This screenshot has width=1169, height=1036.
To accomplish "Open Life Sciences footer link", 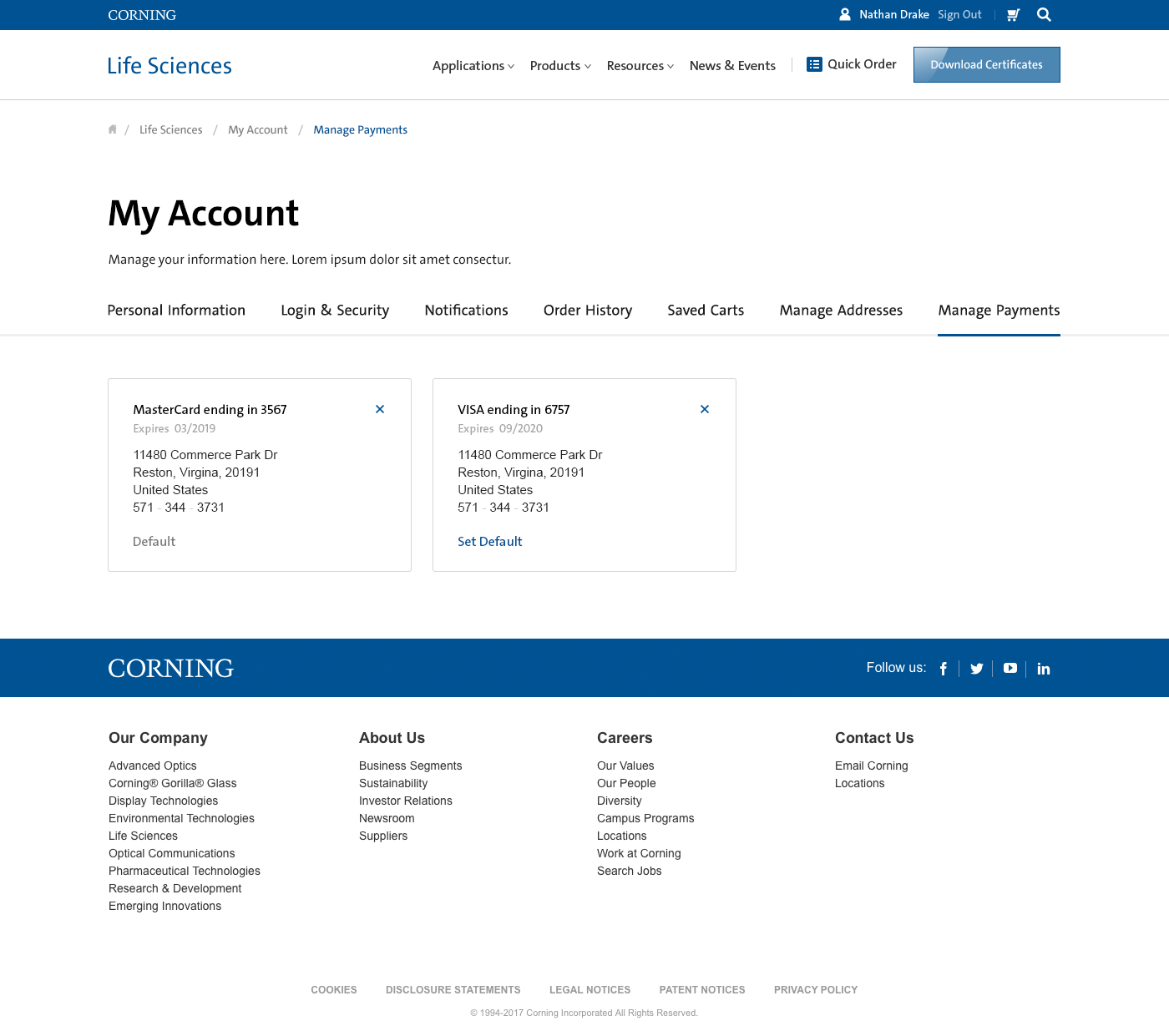I will pyautogui.click(x=143, y=836).
